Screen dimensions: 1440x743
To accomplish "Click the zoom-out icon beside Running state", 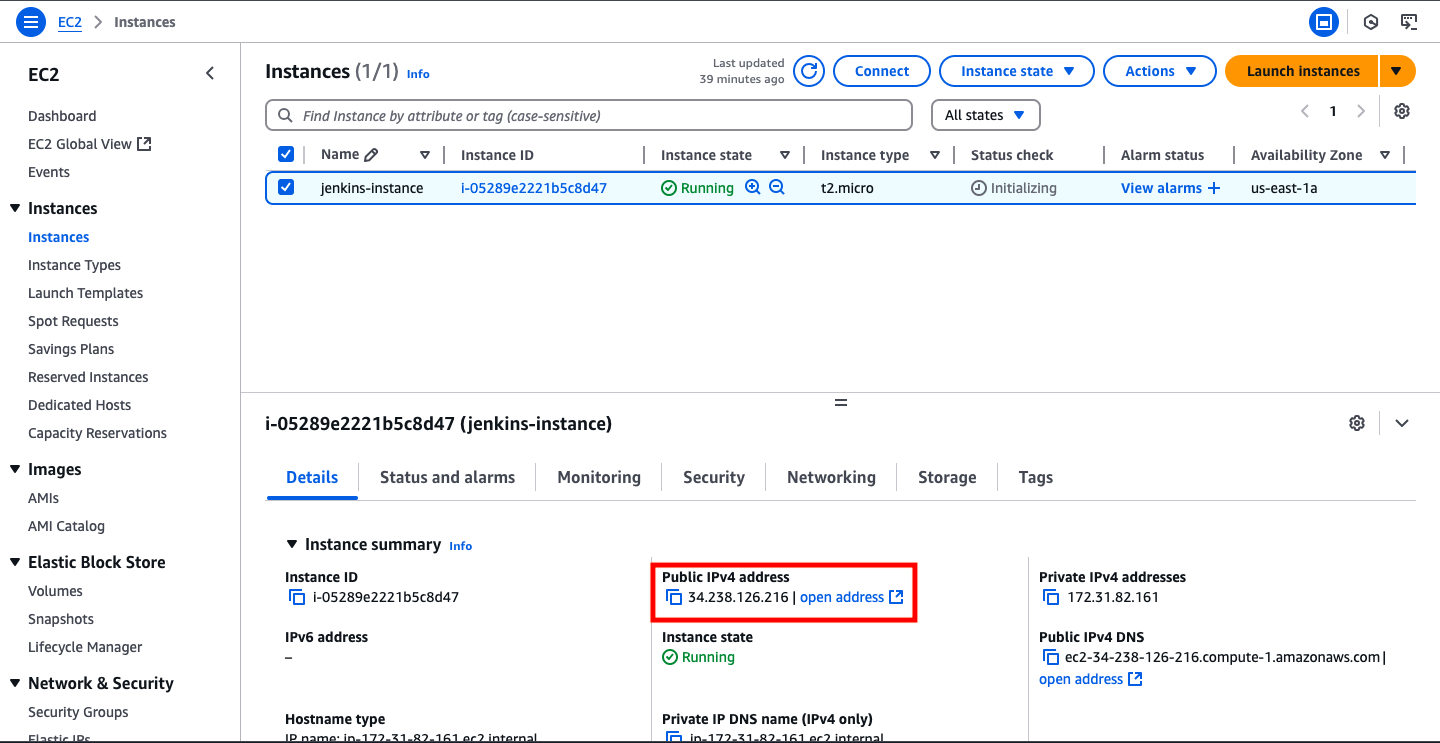I will tap(777, 187).
